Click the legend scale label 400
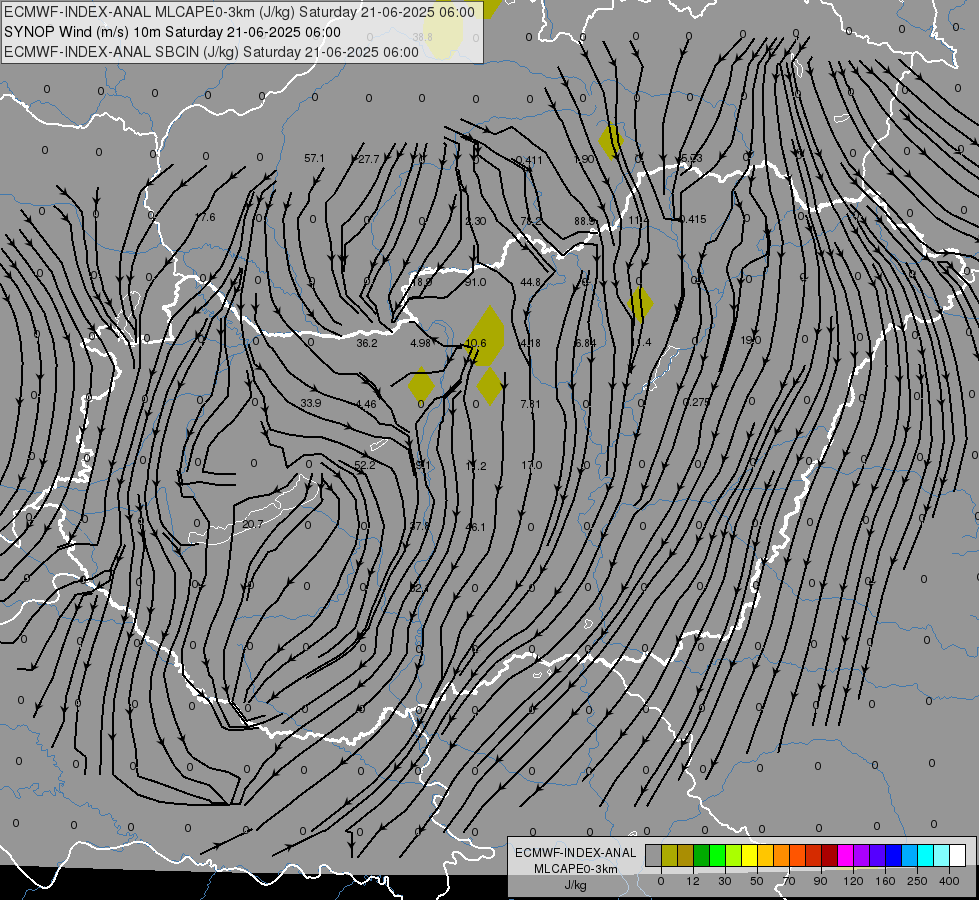Screen dimensions: 979x900 (949, 881)
